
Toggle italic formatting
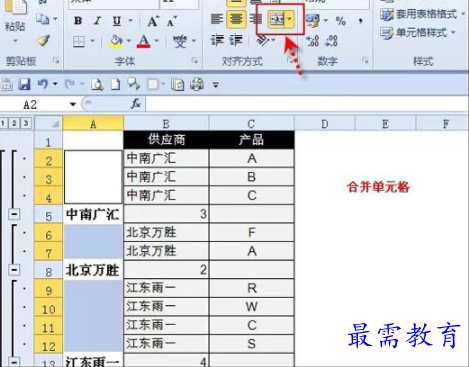point(97,21)
